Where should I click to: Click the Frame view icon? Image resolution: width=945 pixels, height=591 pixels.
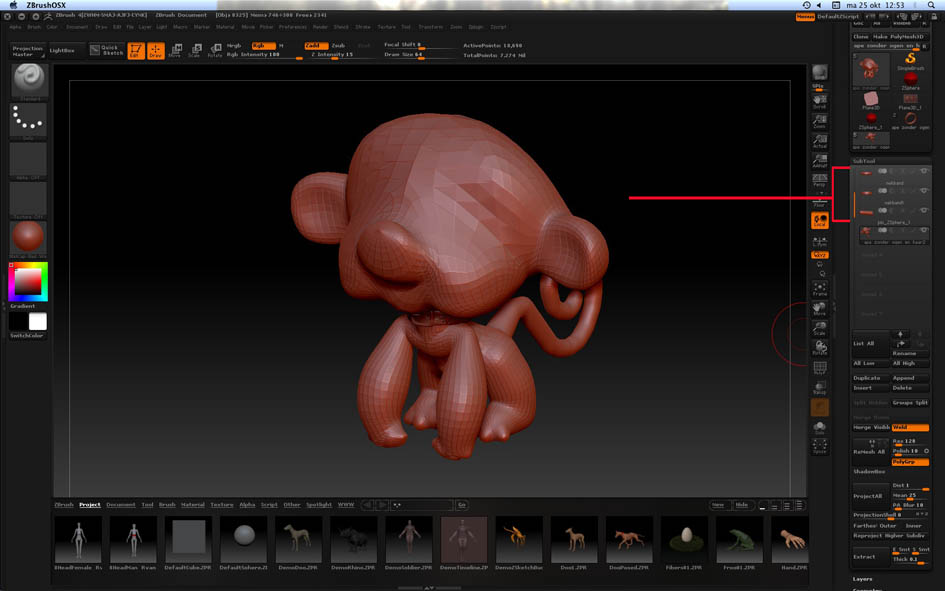(x=819, y=289)
